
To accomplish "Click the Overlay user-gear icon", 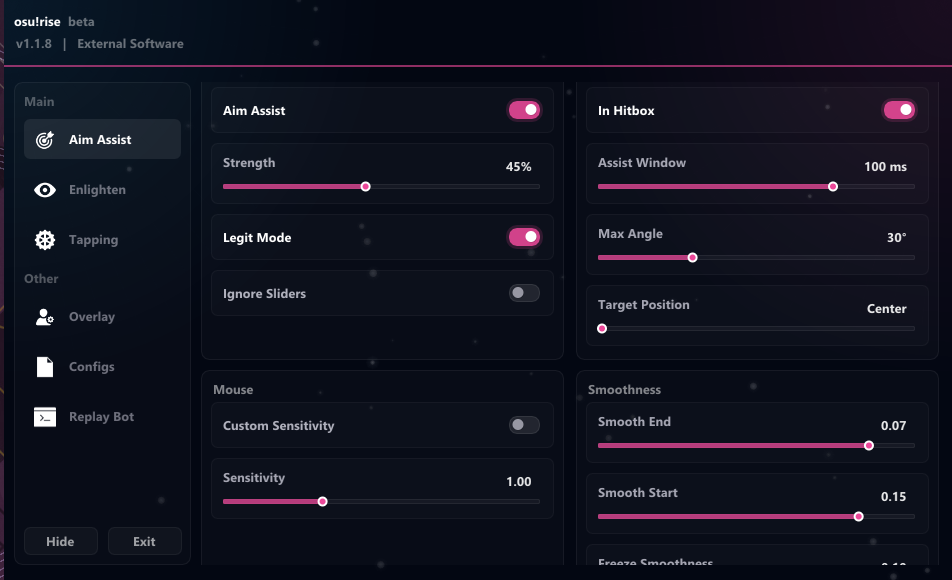I will tap(45, 317).
